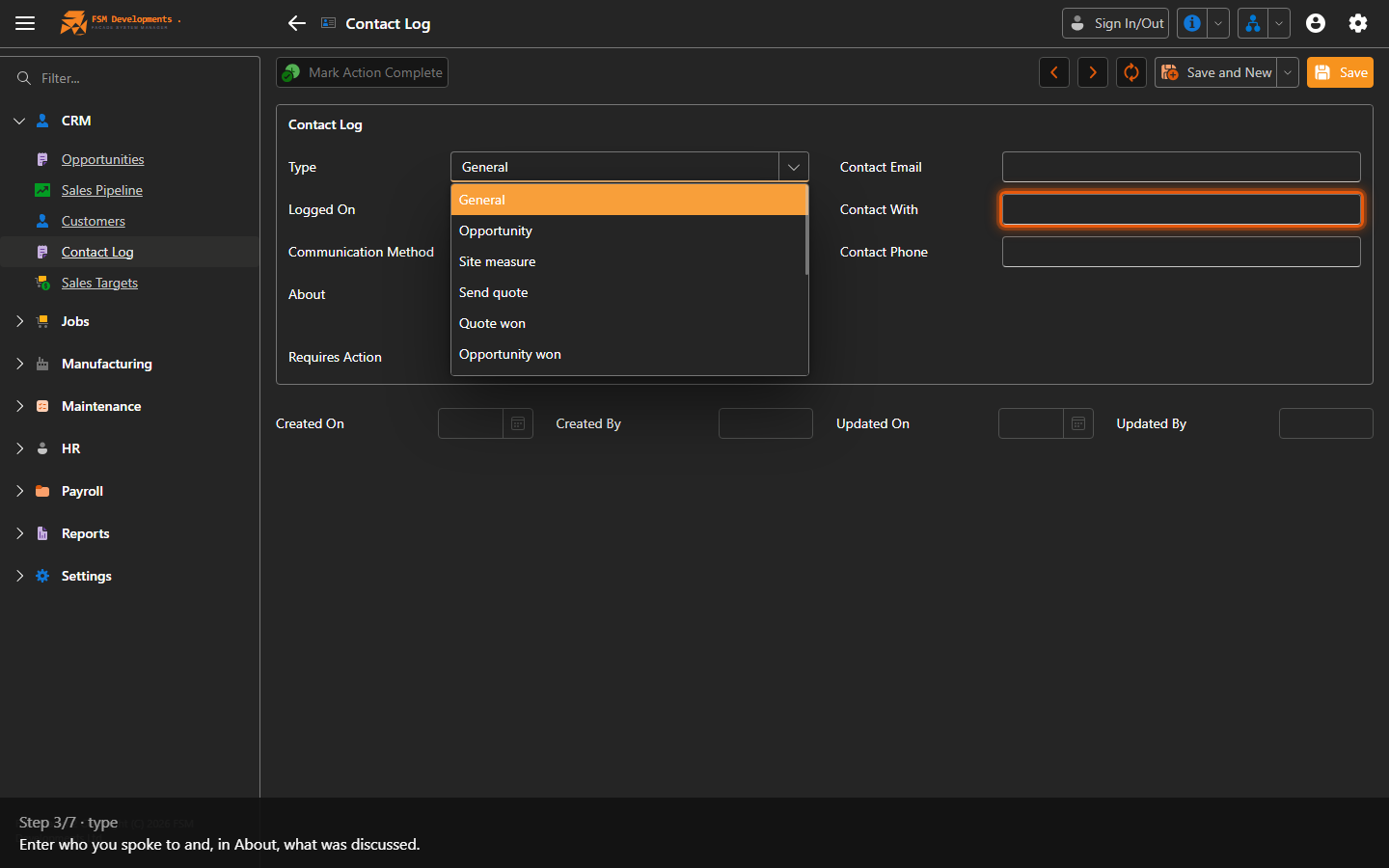Screen dimensions: 1389x868
Task: Save the contact log
Action: (x=1340, y=72)
